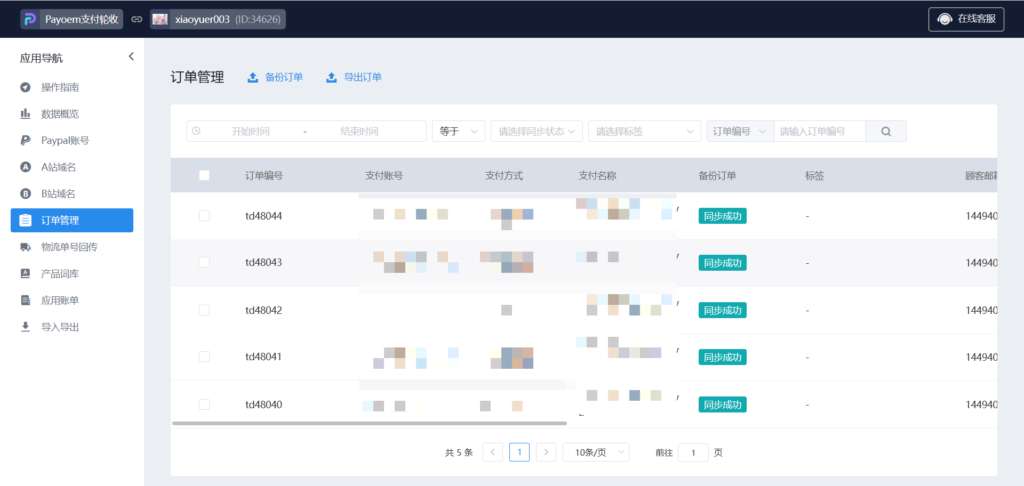Open 操作指南 in the sidebar
This screenshot has height=486, width=1024.
click(x=60, y=88)
